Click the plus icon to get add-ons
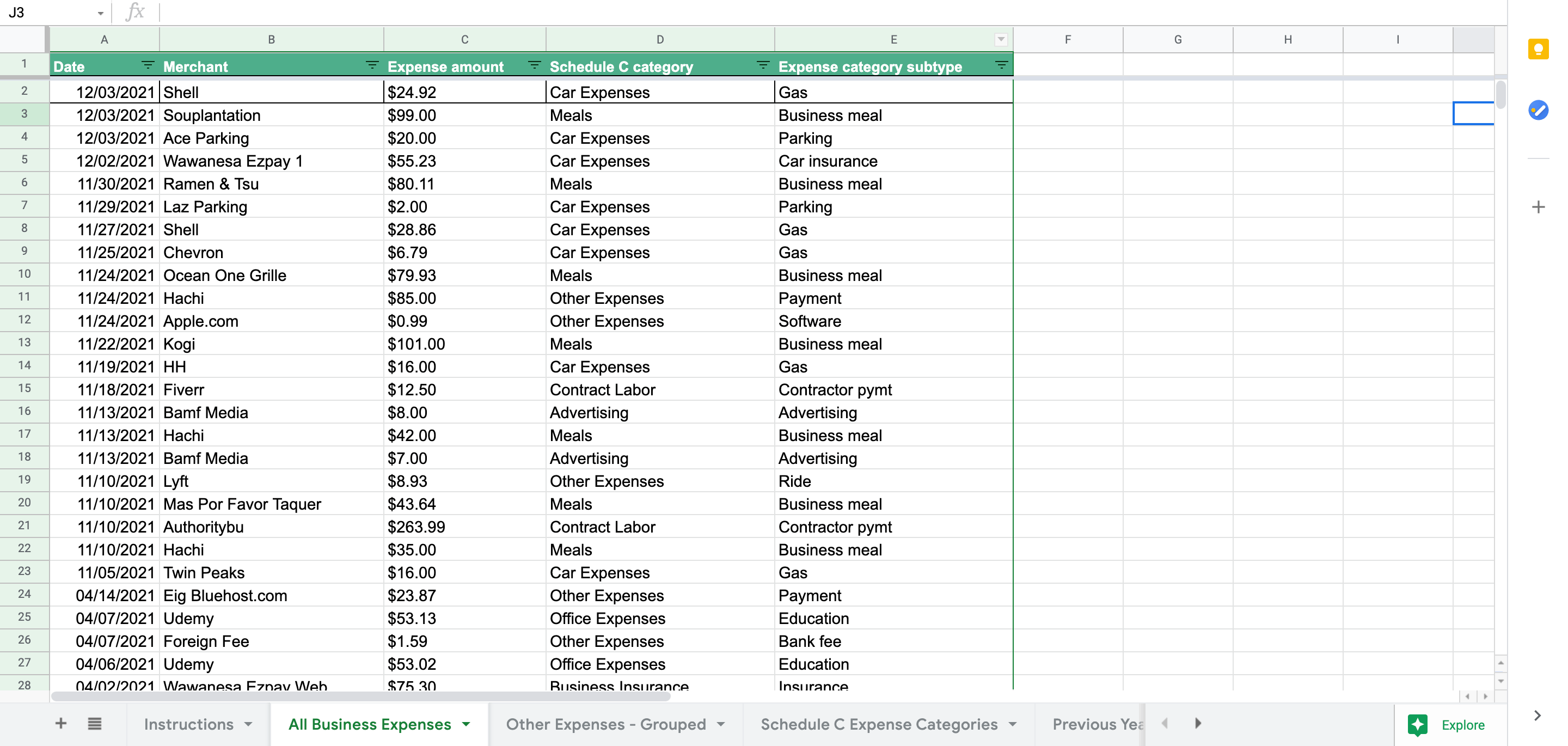This screenshot has height=746, width=1568. pos(1538,207)
